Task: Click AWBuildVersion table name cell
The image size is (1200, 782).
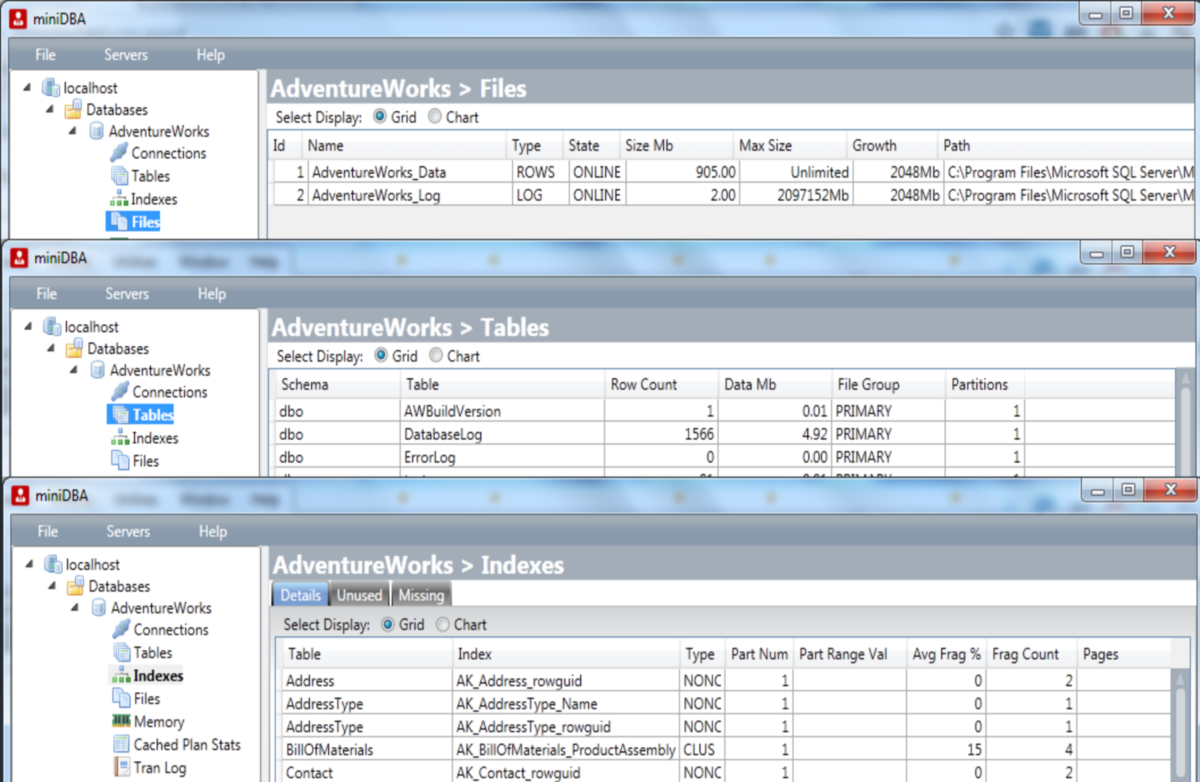Action: (x=501, y=411)
